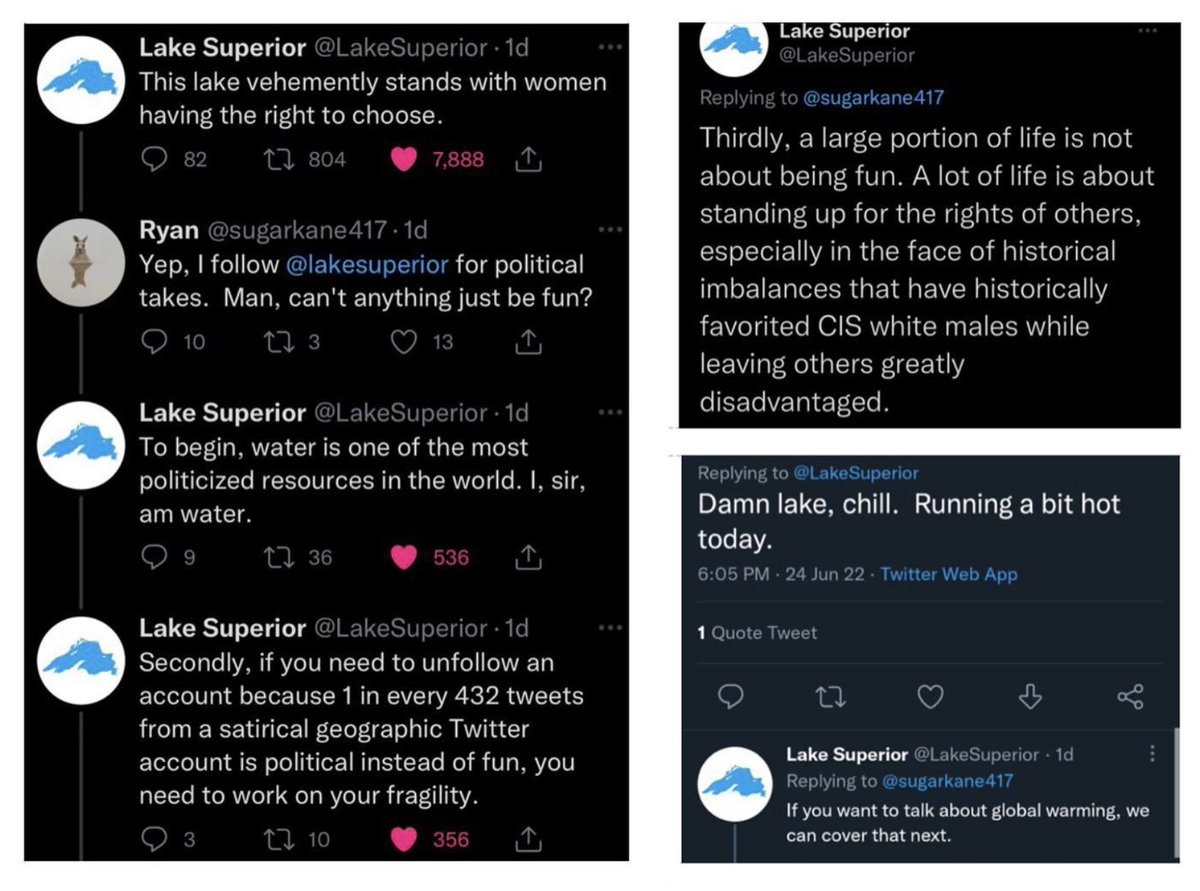Retweet the 'Damn lake, chill' tweet

point(831,697)
